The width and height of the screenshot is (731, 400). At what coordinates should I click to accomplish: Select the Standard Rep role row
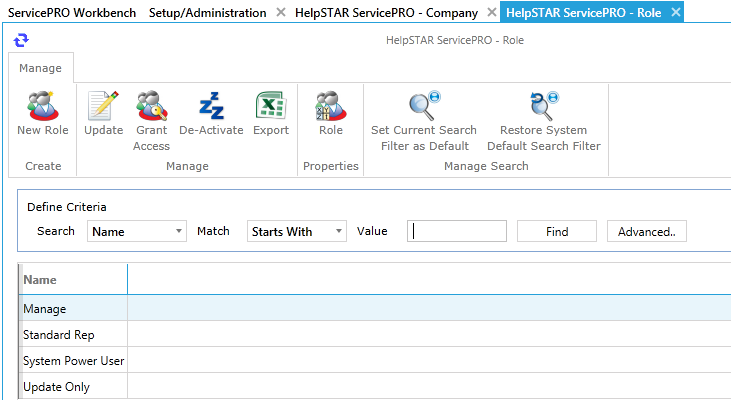coord(375,334)
